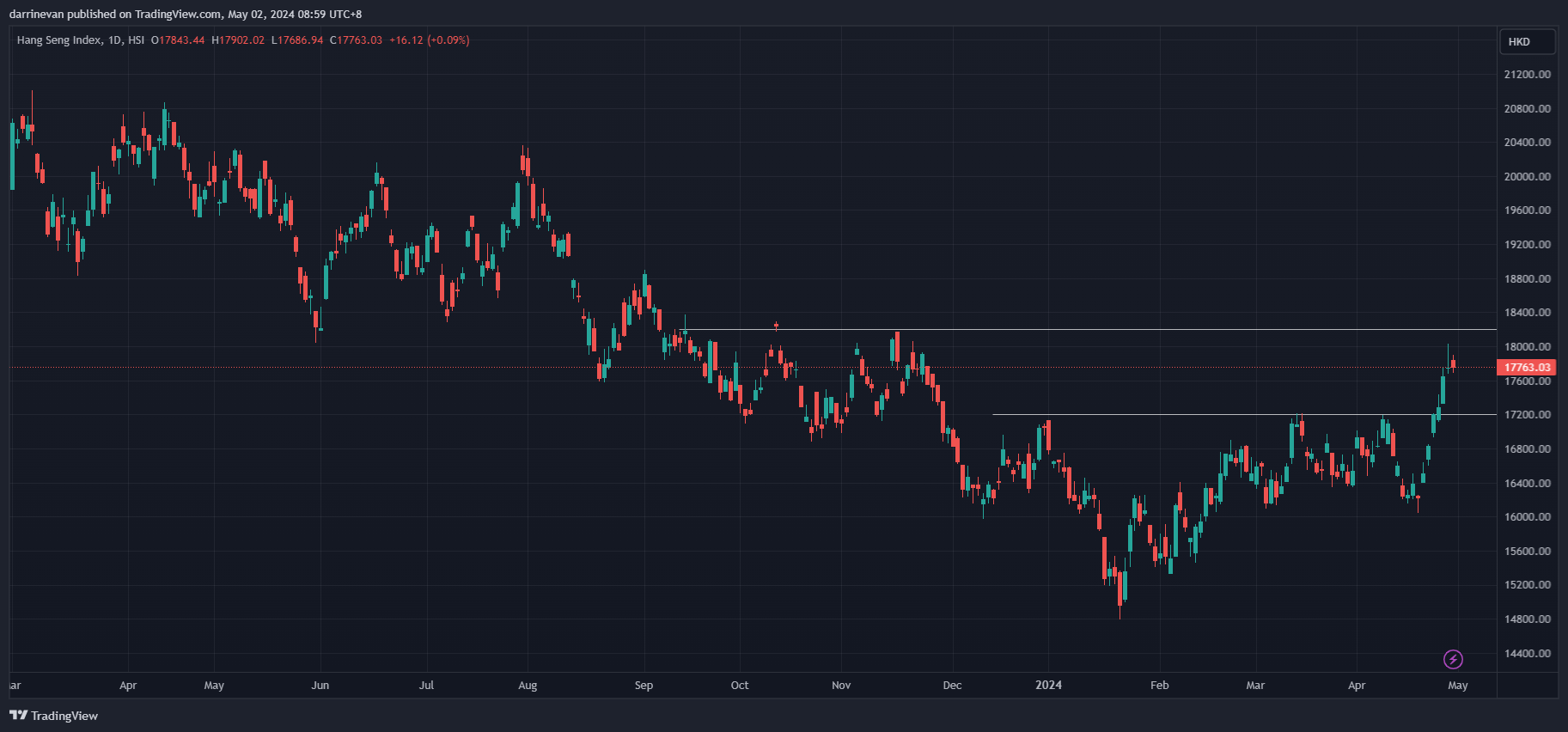1568x732 pixels.
Task: Click the 20000.00 price axis label
Action: 1527,176
